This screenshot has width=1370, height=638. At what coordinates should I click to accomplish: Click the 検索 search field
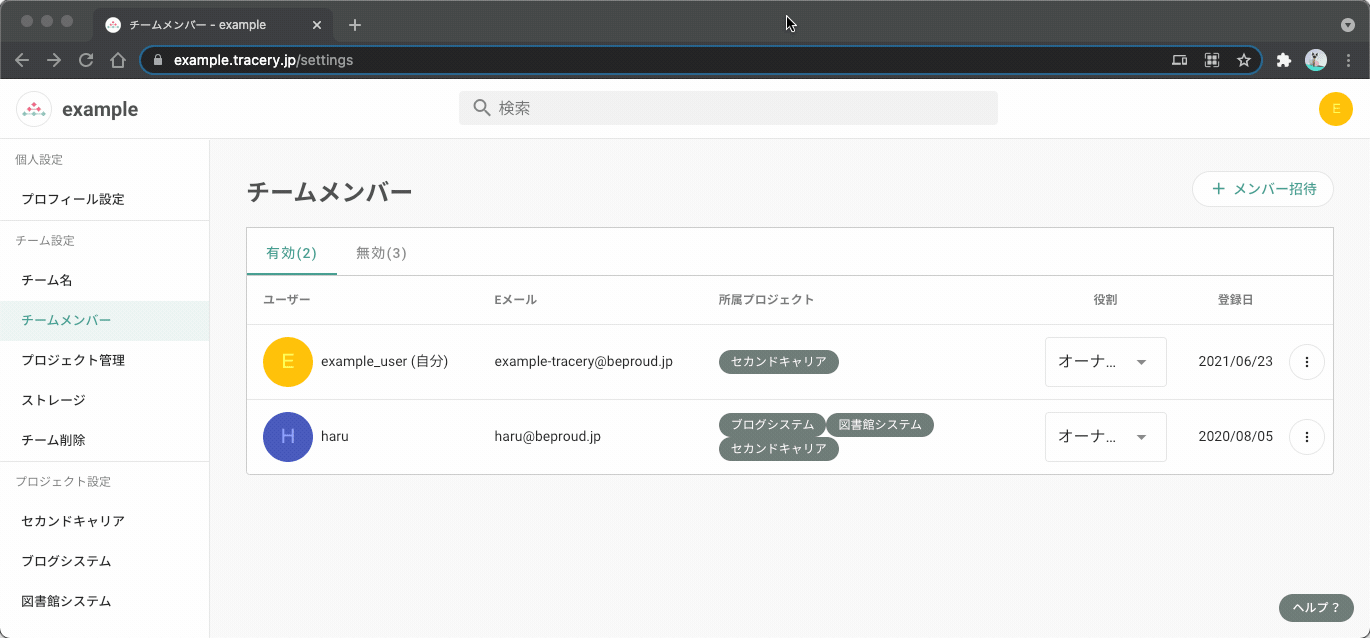coord(728,108)
